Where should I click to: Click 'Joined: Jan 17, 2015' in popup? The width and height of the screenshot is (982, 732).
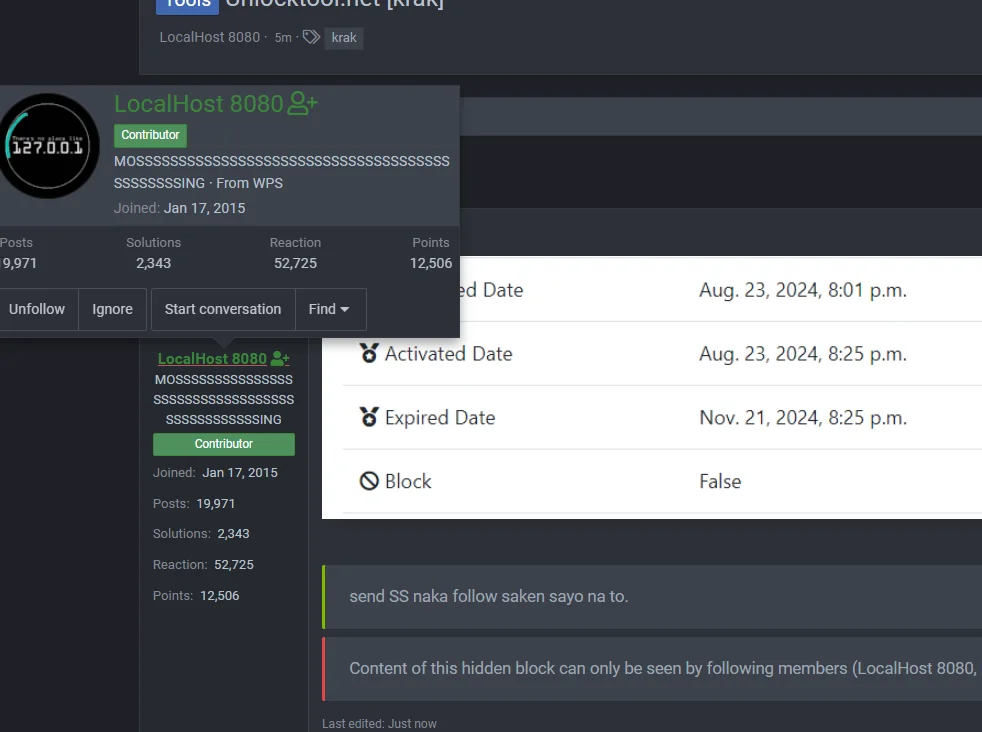coord(180,209)
